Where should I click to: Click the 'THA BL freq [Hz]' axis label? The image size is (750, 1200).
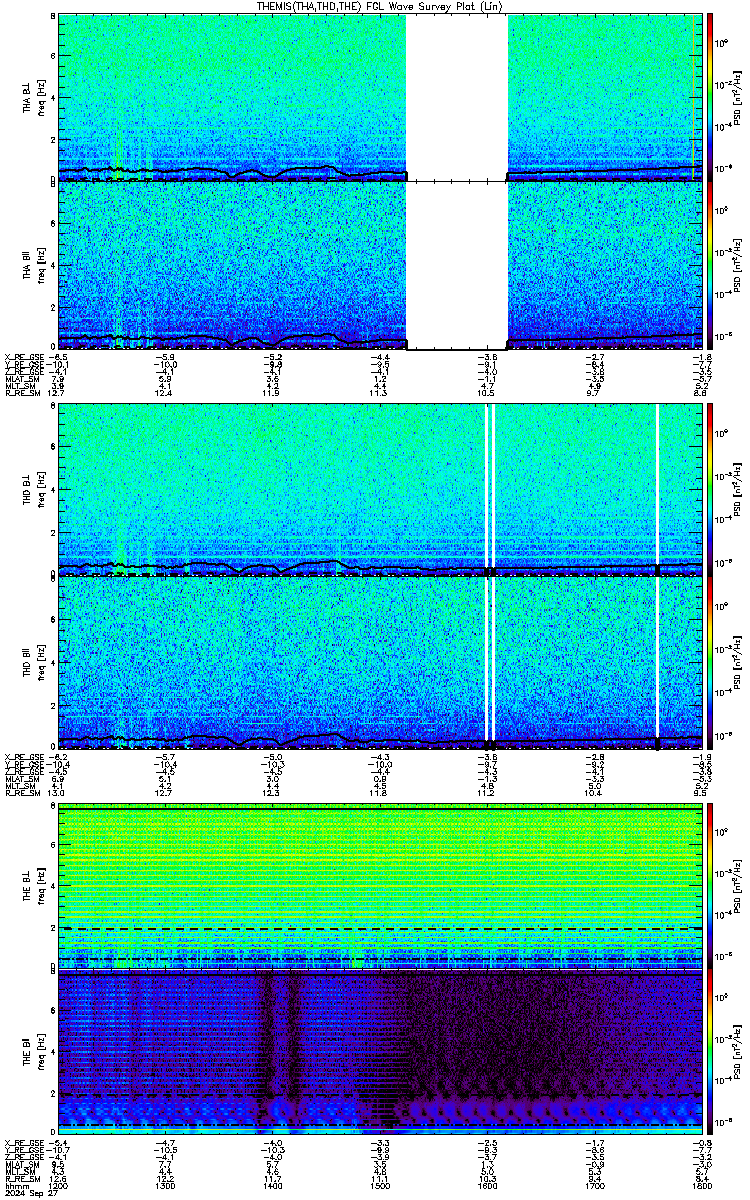33,97
